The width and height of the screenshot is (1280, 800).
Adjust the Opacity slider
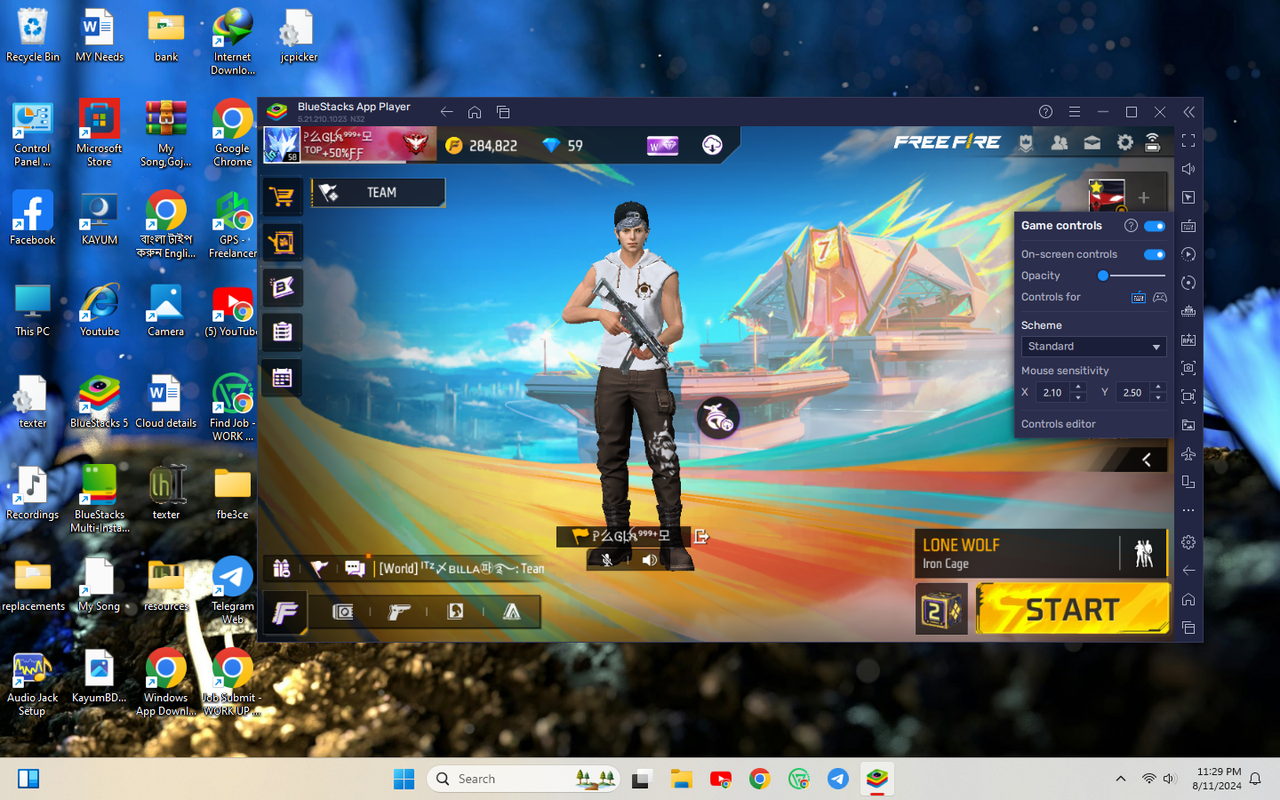point(1131,276)
